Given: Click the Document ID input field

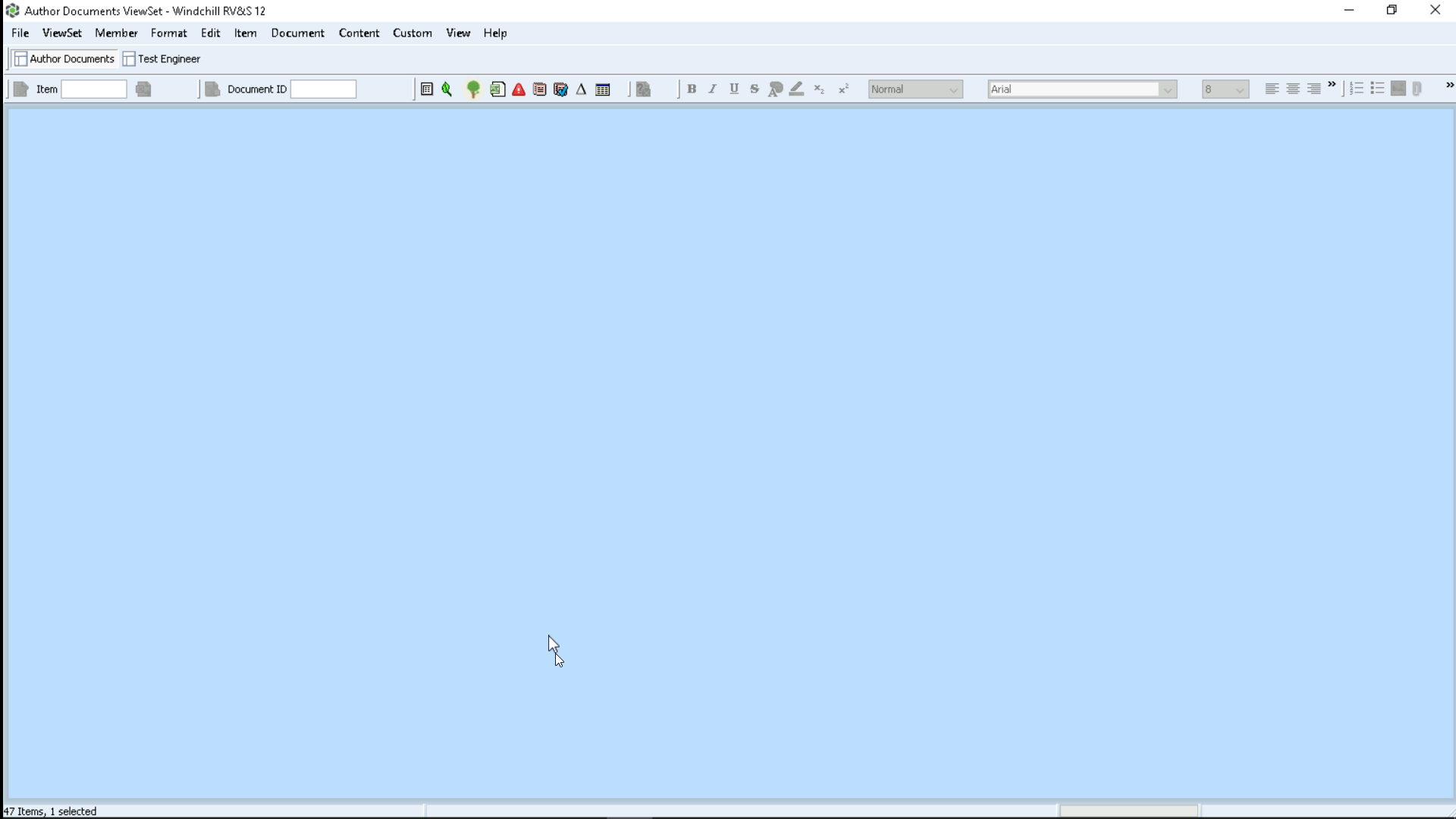Looking at the screenshot, I should pyautogui.click(x=324, y=89).
